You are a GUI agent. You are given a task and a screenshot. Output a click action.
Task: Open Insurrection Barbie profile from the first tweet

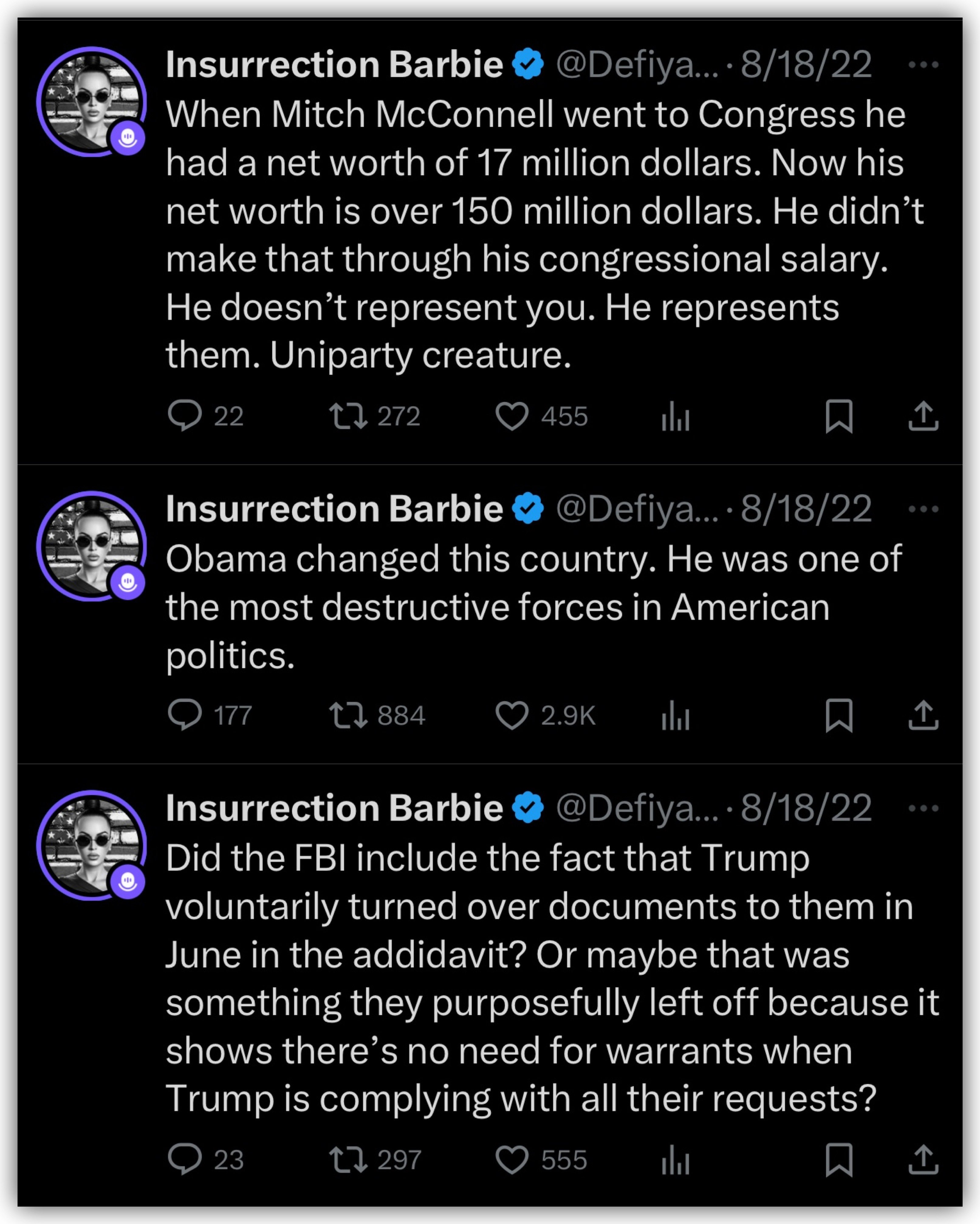coord(334,64)
